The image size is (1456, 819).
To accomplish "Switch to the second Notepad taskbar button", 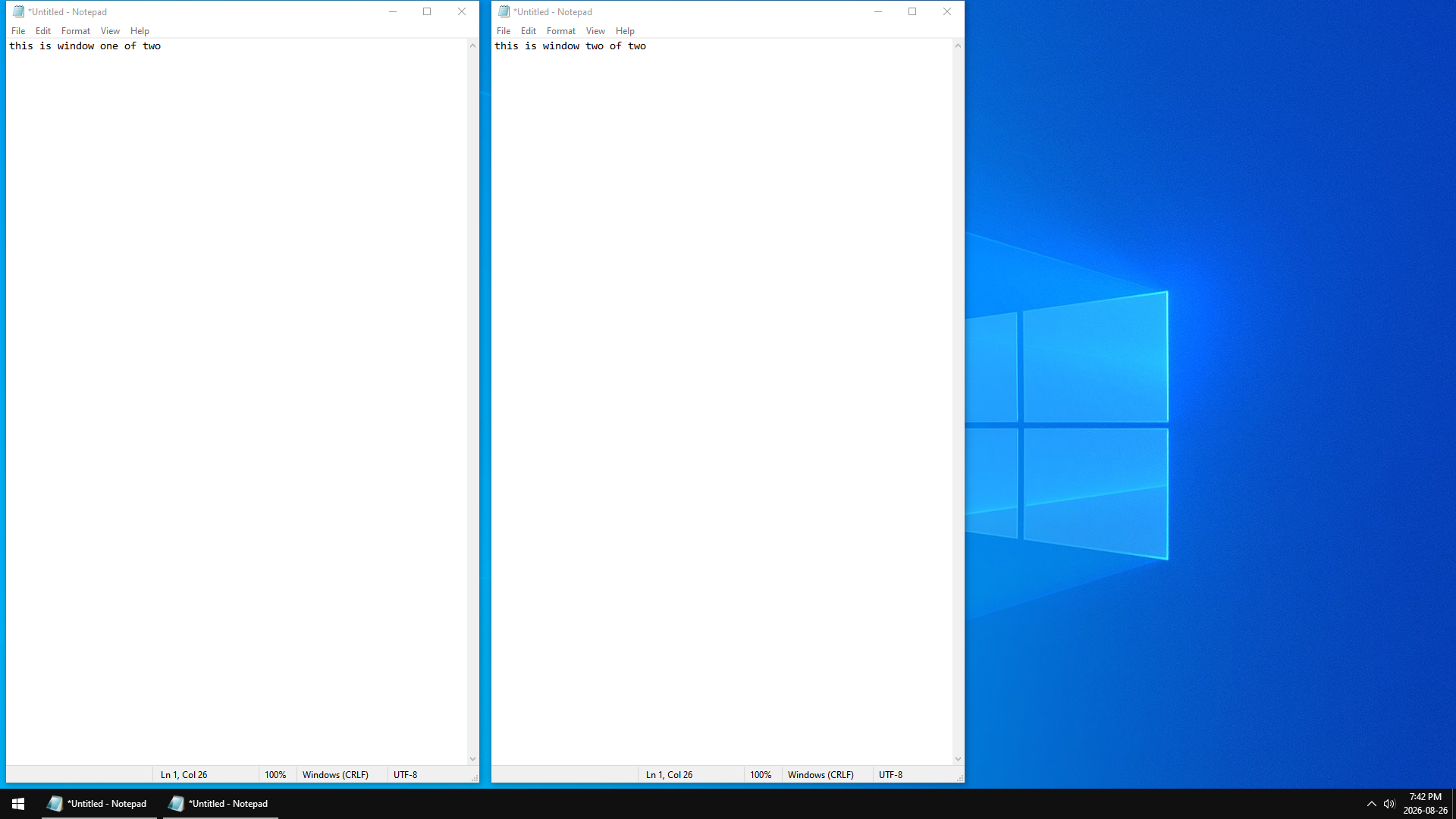I will [x=220, y=804].
